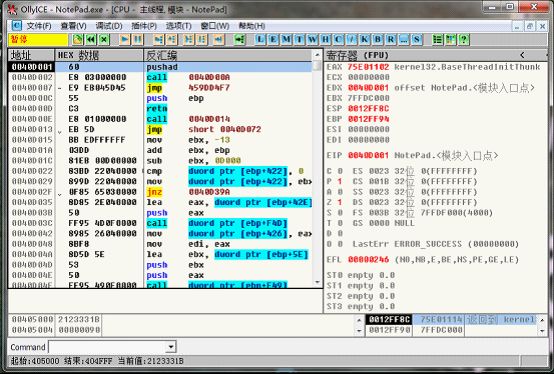554x374 pixels.
Task: Open the 插件(P) menu
Action: (144, 26)
